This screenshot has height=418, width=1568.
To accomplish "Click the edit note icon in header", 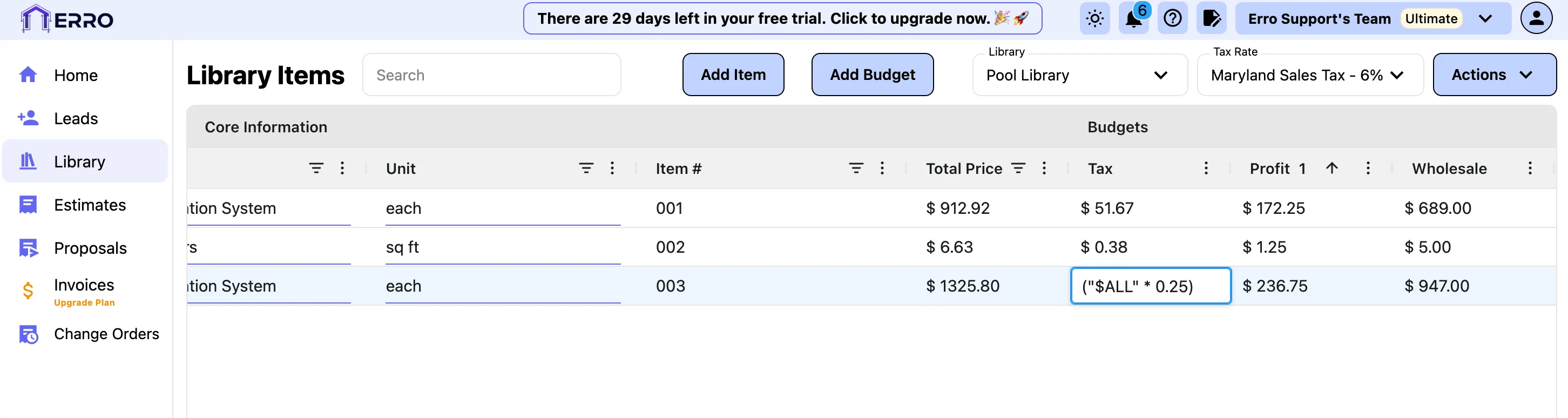I will (x=1211, y=19).
